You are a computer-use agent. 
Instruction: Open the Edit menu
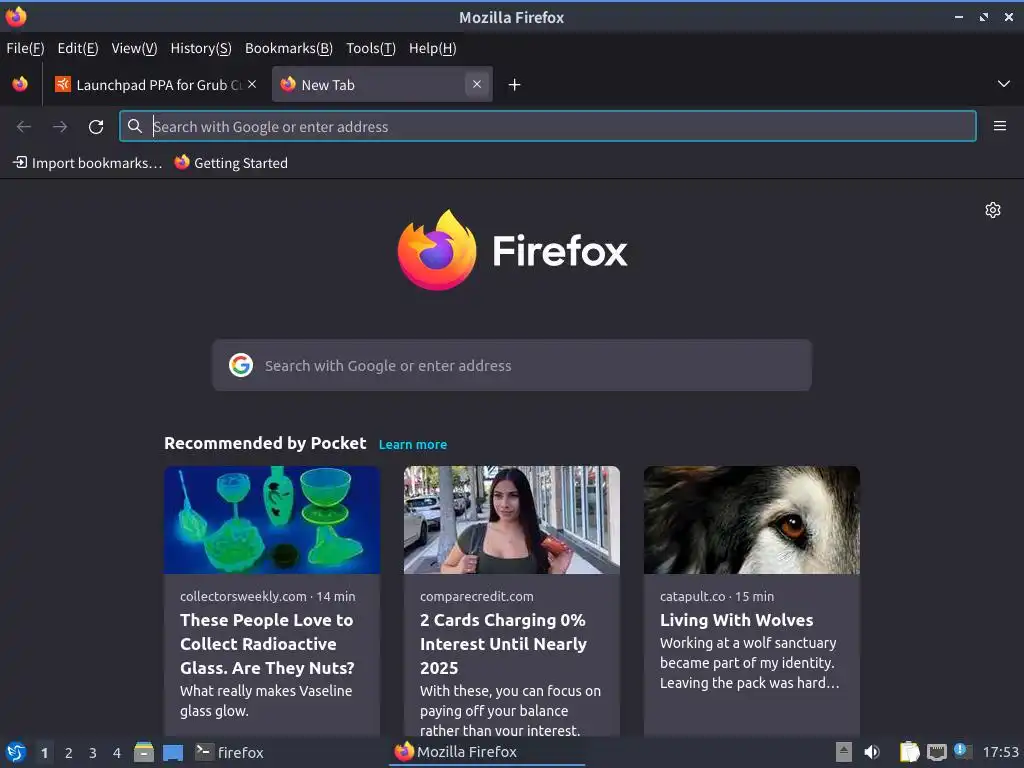coord(78,48)
